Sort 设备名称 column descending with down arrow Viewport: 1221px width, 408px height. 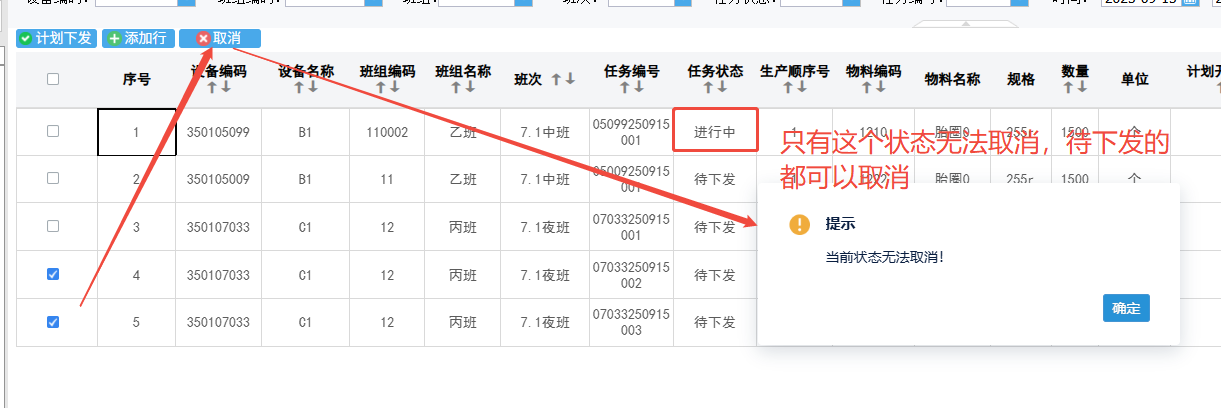[313, 88]
